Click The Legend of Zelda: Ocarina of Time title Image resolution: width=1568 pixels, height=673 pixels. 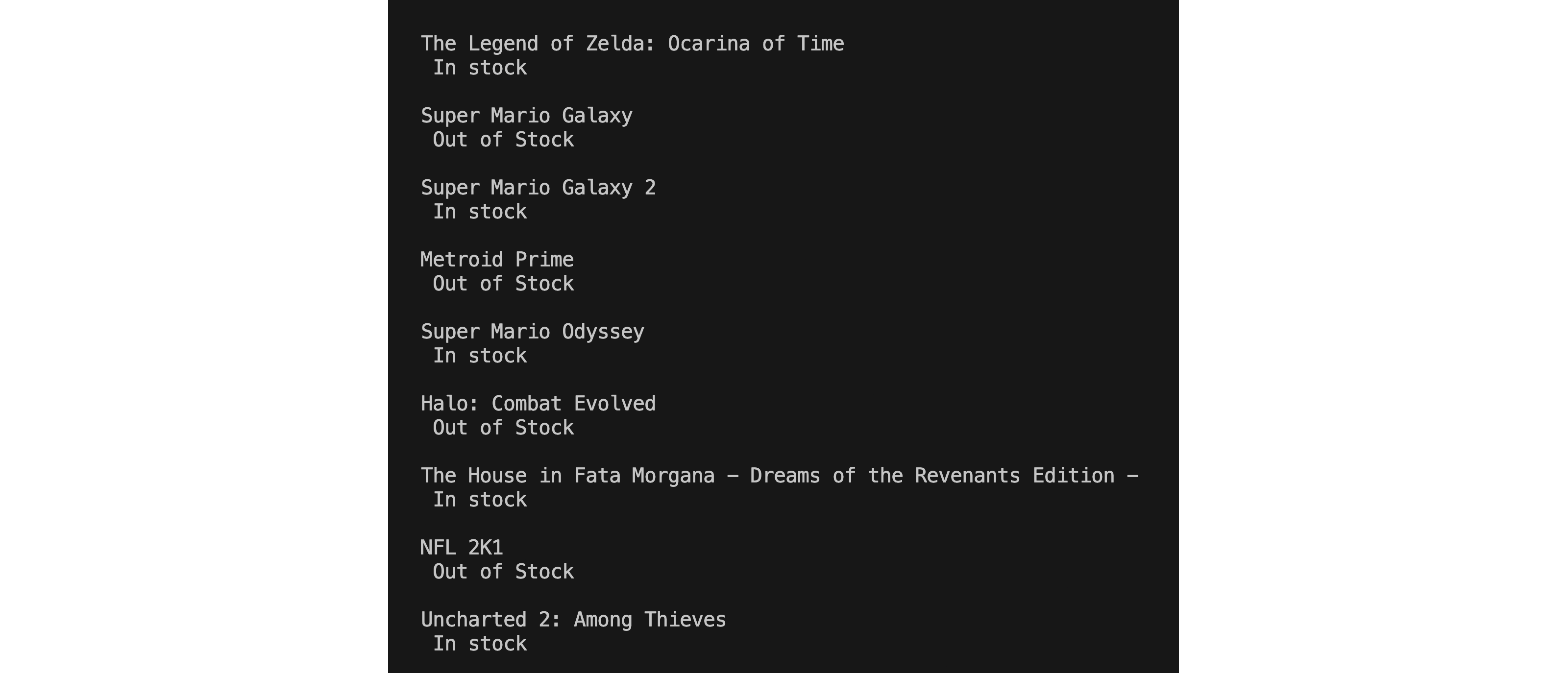tap(633, 44)
